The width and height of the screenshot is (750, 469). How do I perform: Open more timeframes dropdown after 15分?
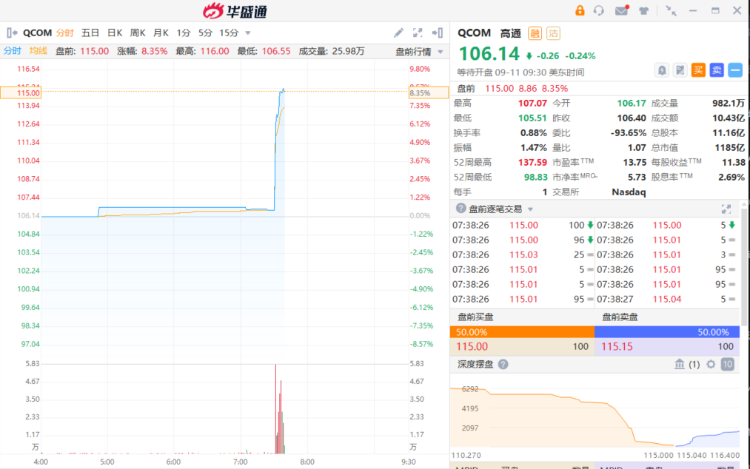click(x=248, y=33)
